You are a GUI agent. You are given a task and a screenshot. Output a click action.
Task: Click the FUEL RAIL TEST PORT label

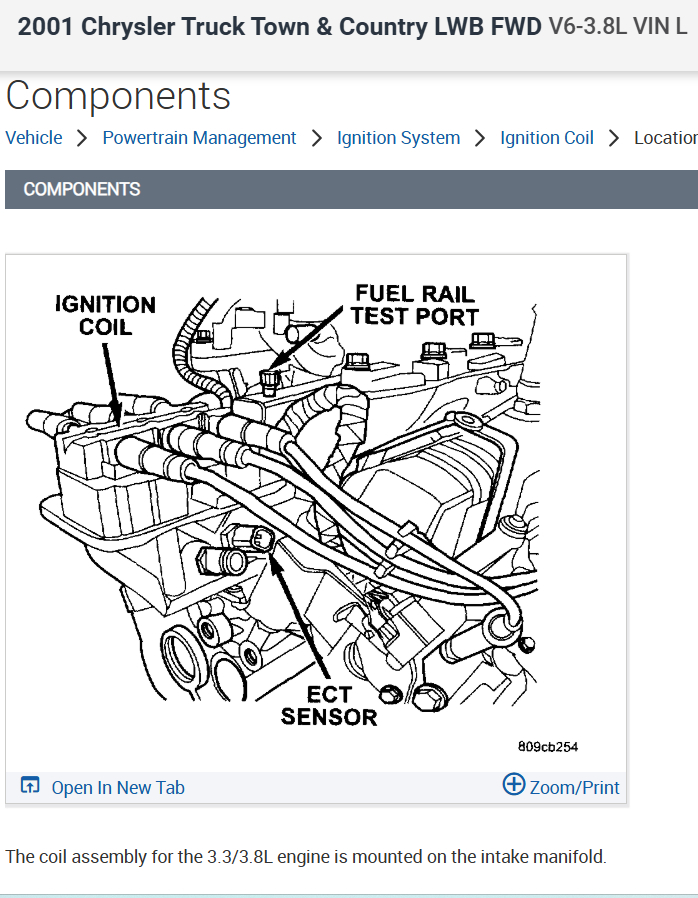coord(415,305)
